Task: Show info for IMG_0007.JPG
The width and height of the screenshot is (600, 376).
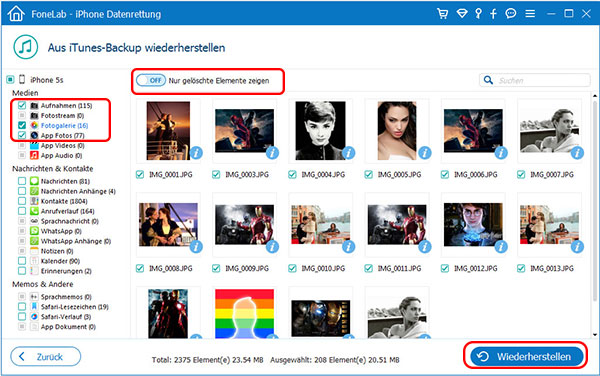Action: tap(577, 153)
